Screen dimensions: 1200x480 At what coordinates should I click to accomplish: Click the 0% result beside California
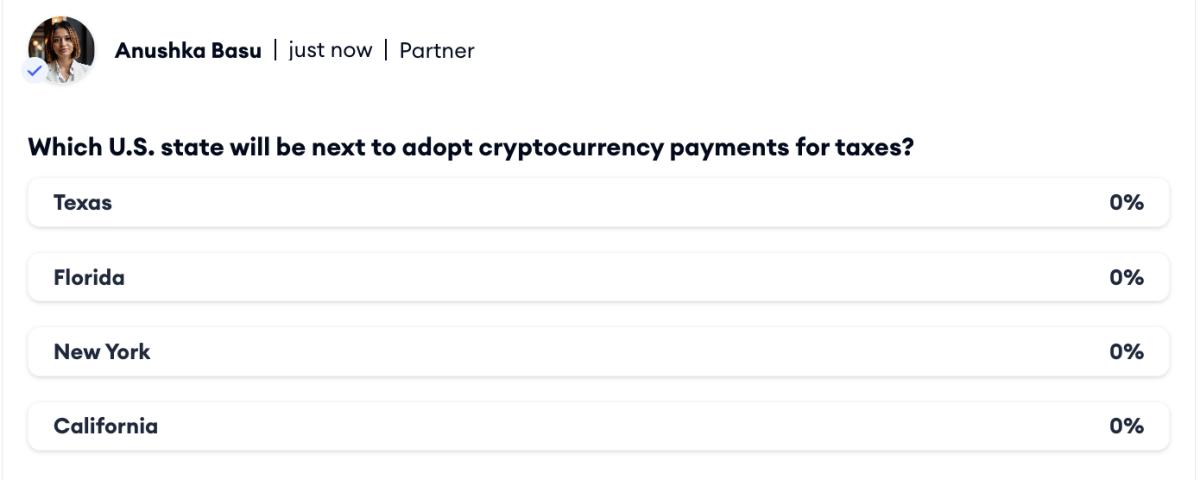coord(1126,426)
